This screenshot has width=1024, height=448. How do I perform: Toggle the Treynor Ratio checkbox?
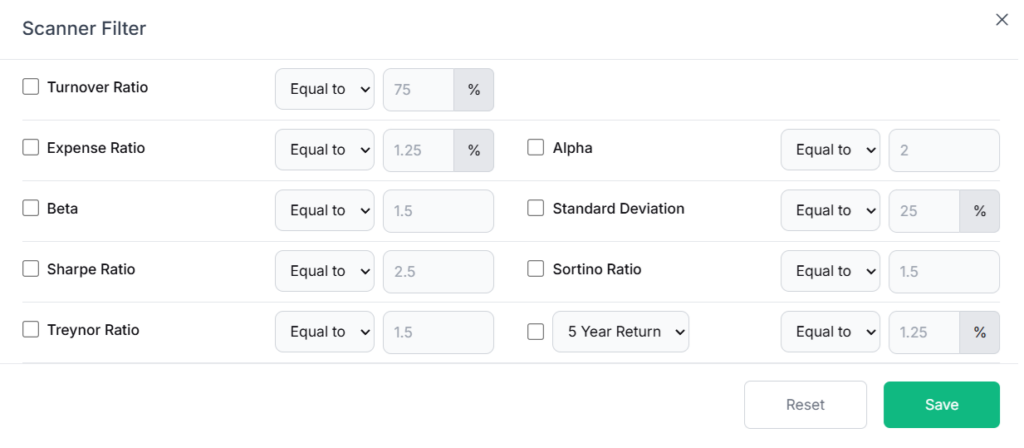click(31, 330)
